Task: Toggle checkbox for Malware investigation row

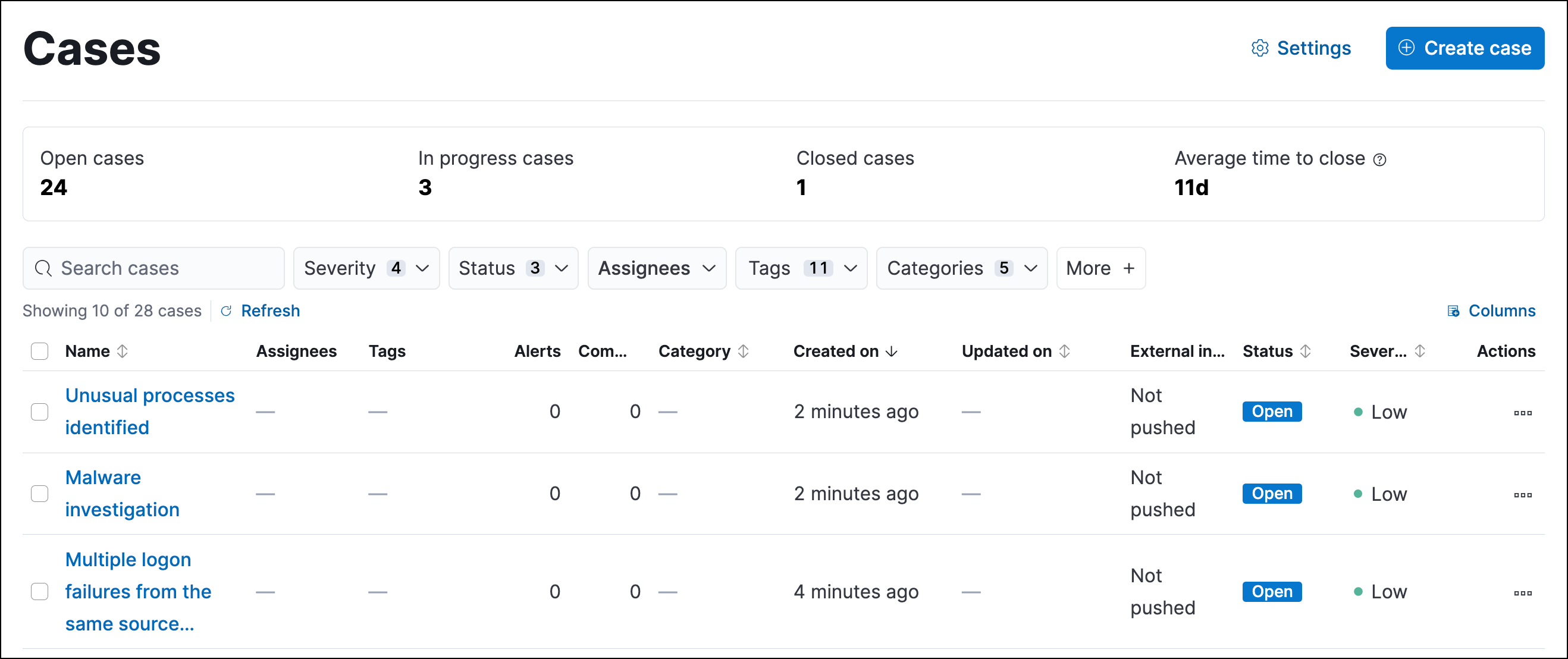Action: point(40,494)
